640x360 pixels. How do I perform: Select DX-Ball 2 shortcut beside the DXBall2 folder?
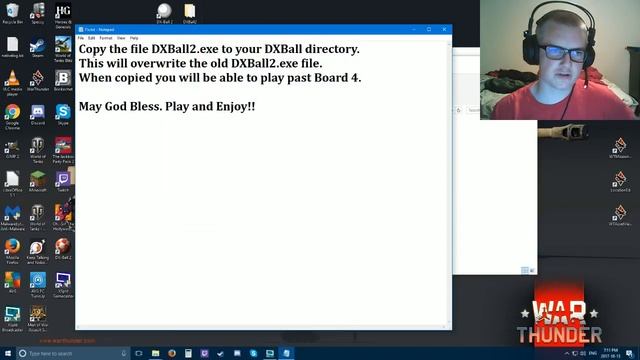(164, 13)
